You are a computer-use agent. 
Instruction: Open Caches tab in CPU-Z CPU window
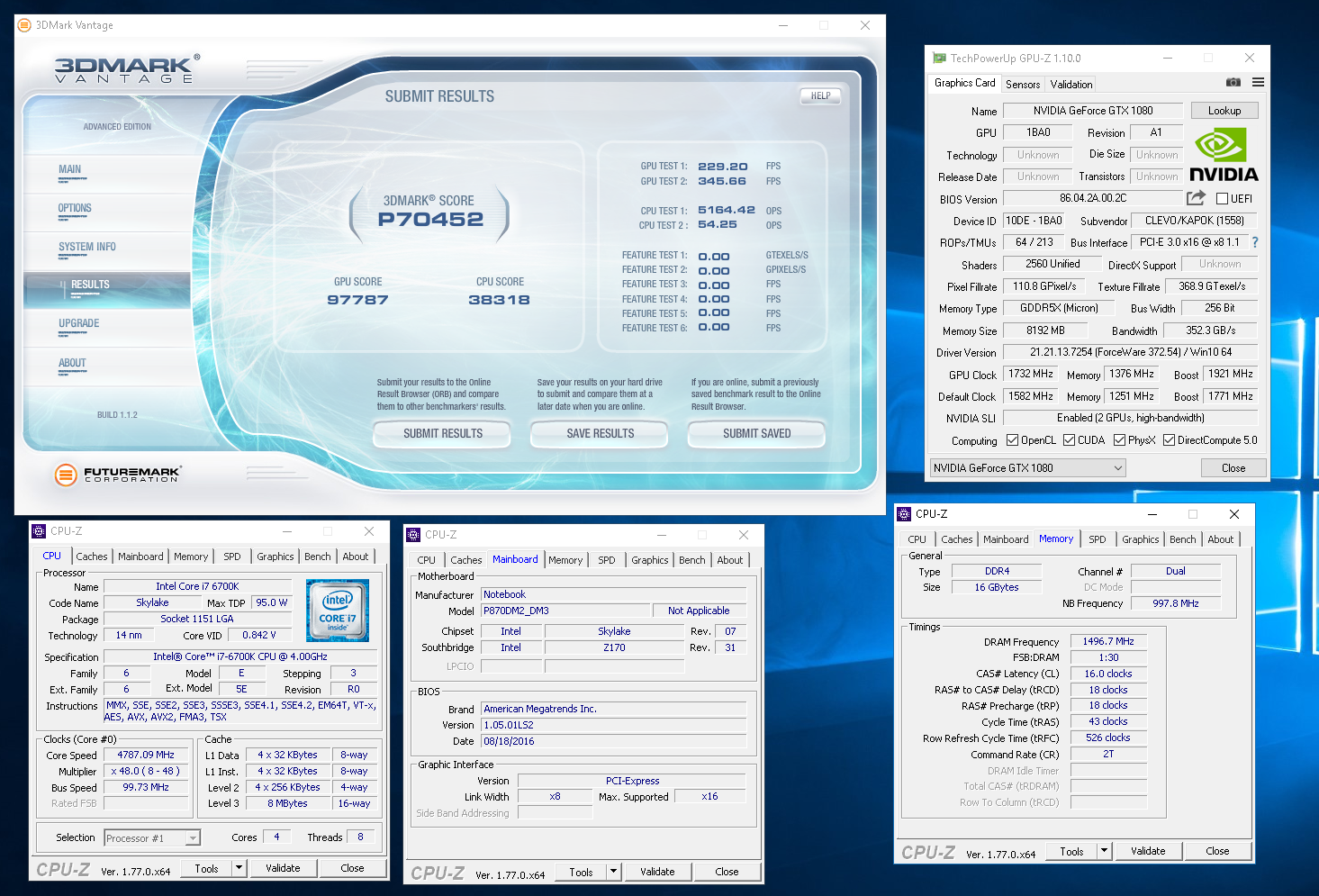(x=92, y=557)
